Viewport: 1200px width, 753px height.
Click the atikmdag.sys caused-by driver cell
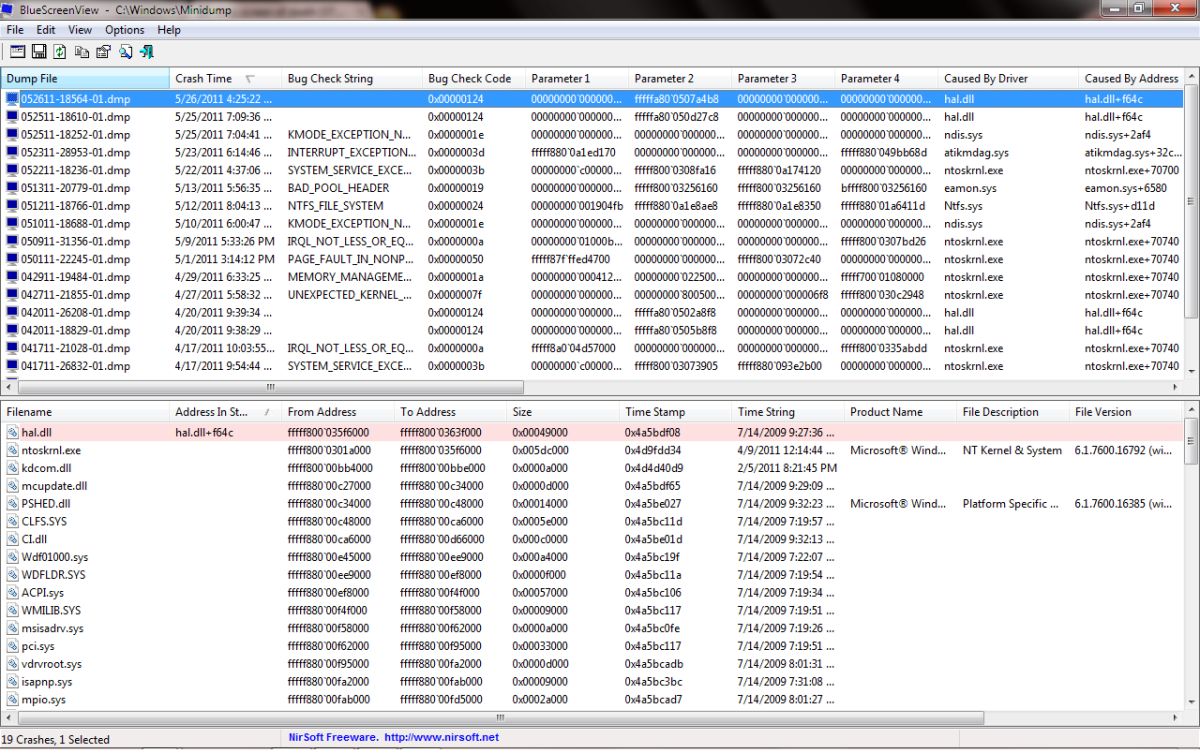[976, 153]
